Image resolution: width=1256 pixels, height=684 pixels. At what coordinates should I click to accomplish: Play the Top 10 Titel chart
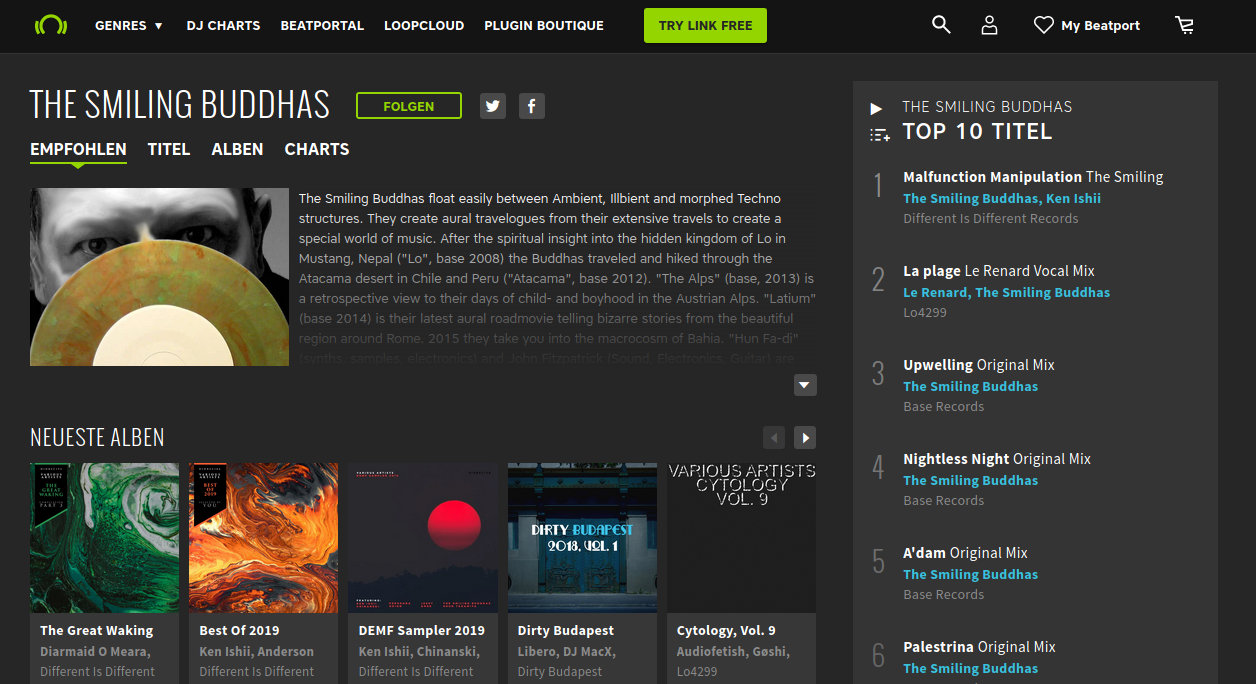coord(876,108)
